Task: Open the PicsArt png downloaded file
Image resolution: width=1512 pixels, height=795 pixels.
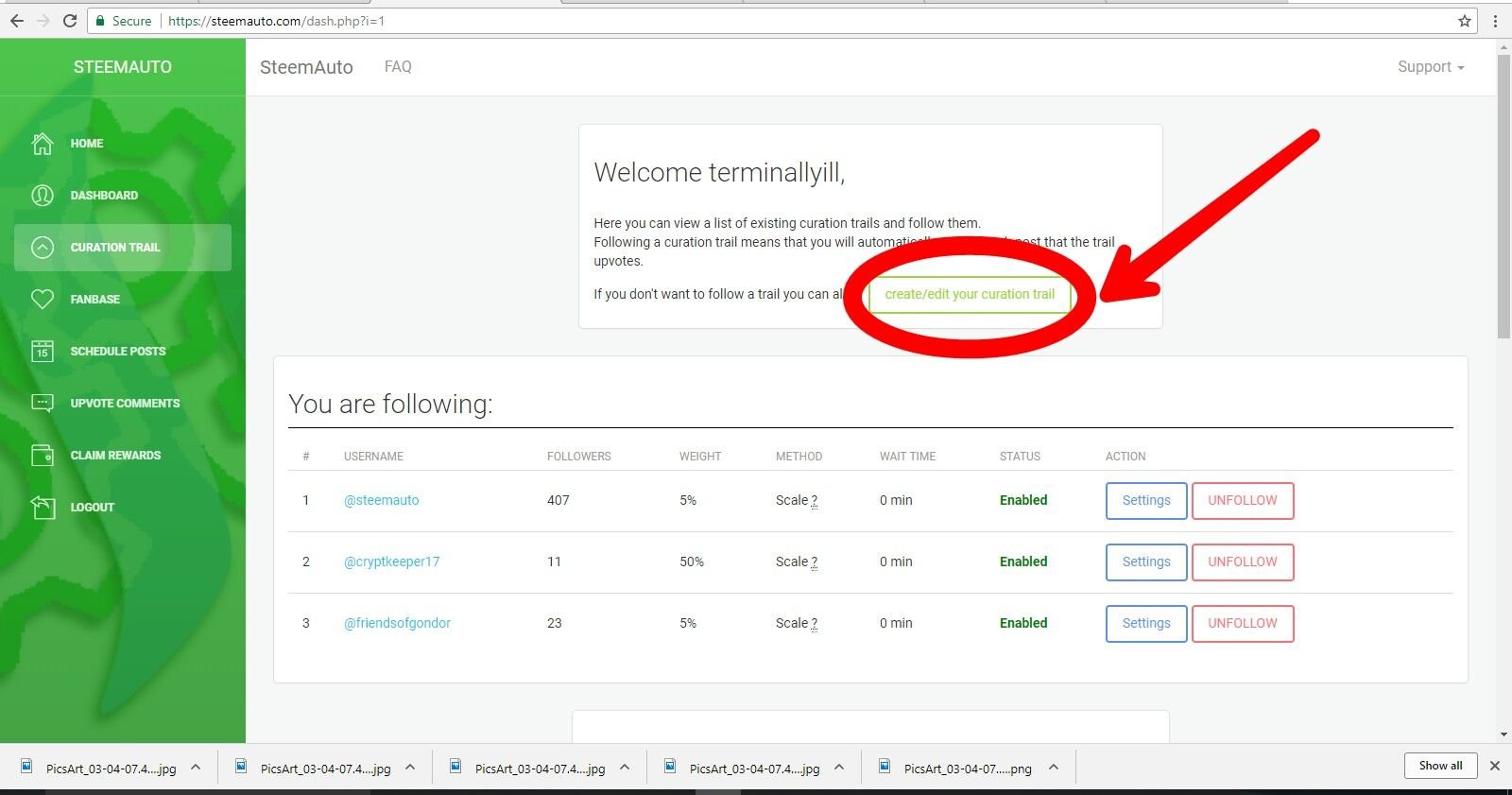Action: click(956, 768)
